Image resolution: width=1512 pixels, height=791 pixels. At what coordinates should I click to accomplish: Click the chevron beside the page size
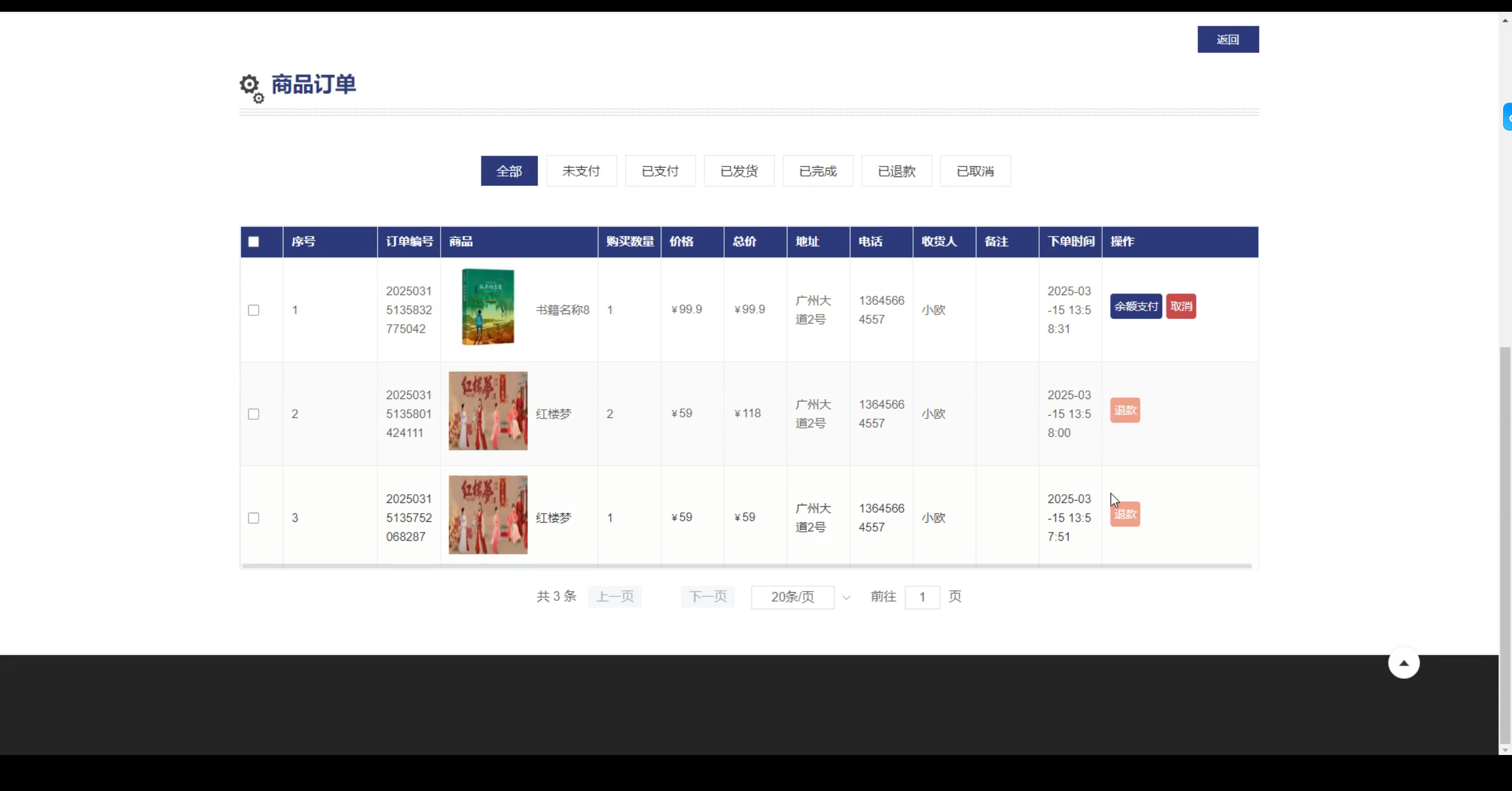(846, 597)
